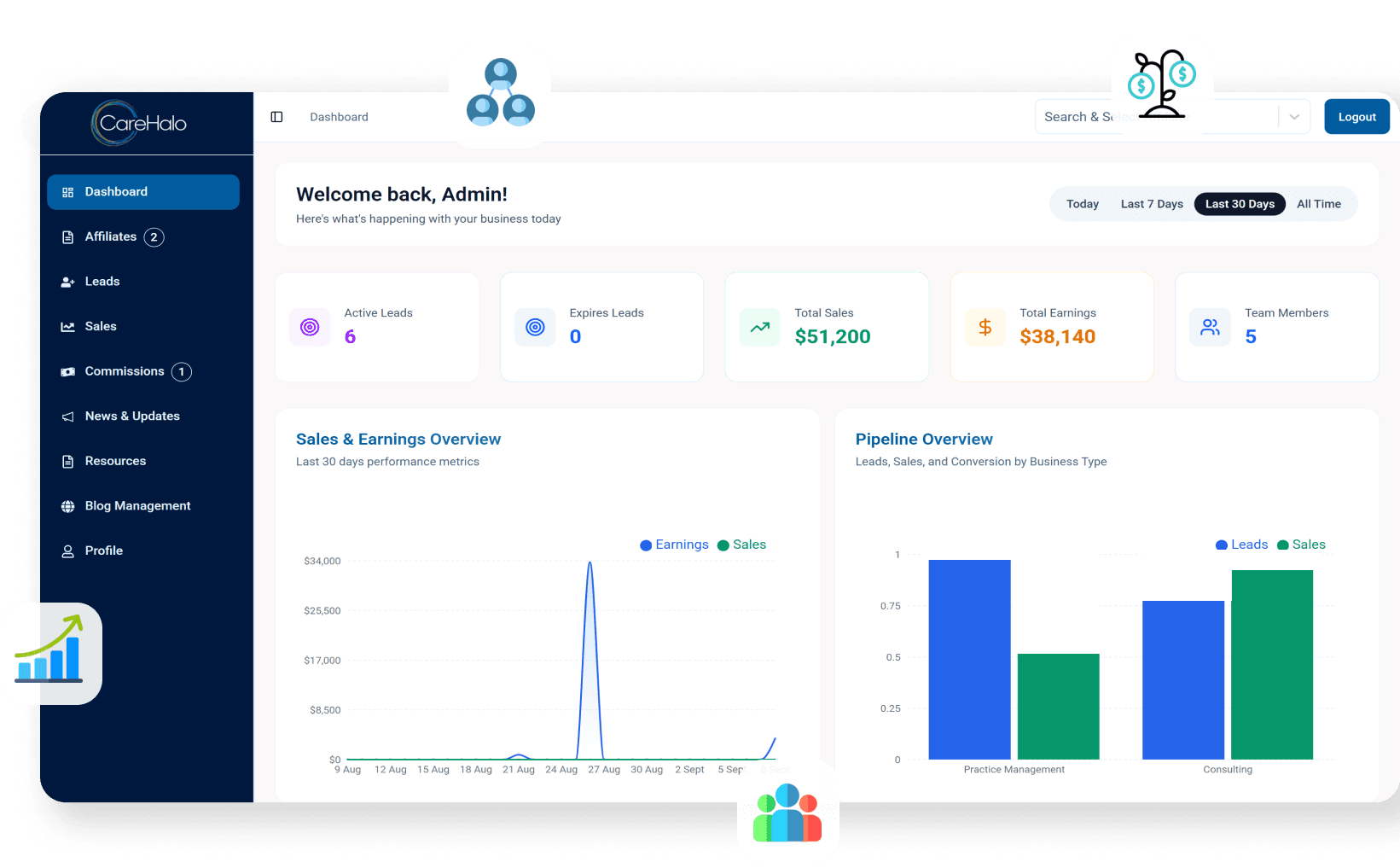Open Blog Management from the sidebar

tap(137, 506)
